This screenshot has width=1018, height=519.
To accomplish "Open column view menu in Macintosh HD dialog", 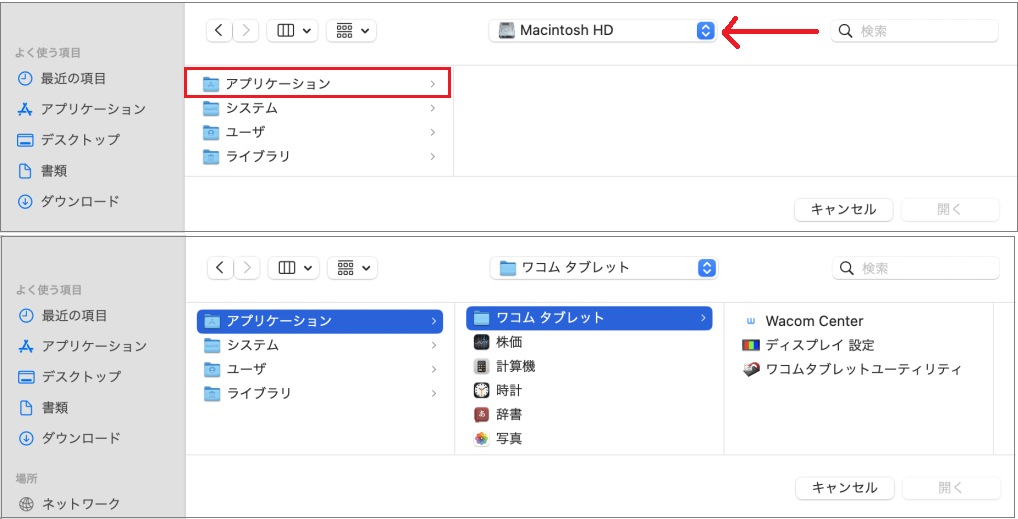I will (x=292, y=31).
